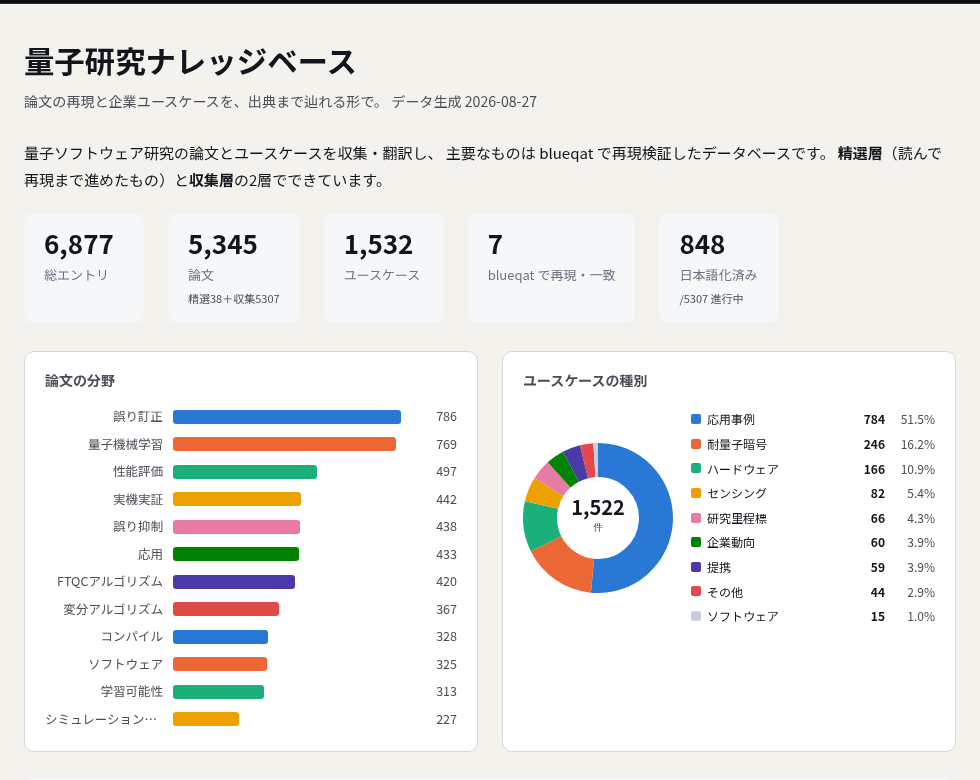Select the green ハードウェア legend swatch
Image resolution: width=980 pixels, height=780 pixels.
click(696, 468)
